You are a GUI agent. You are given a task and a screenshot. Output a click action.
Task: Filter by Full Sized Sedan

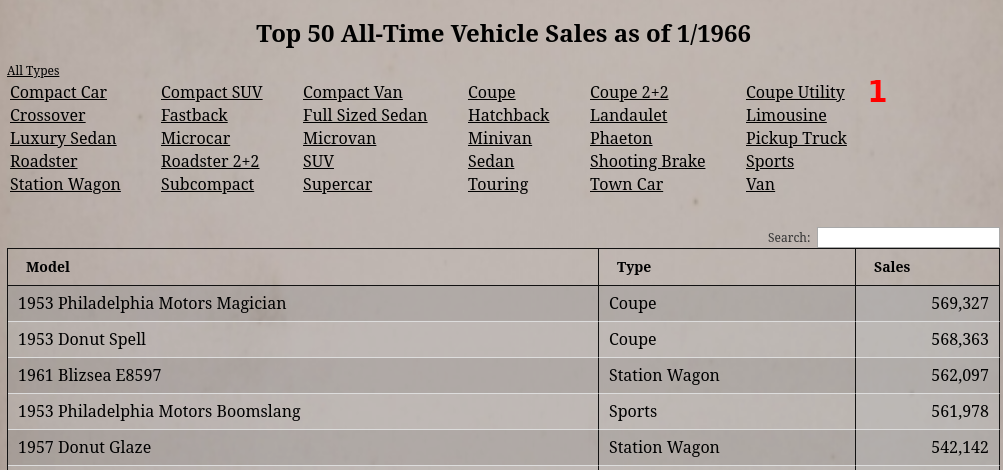[365, 116]
